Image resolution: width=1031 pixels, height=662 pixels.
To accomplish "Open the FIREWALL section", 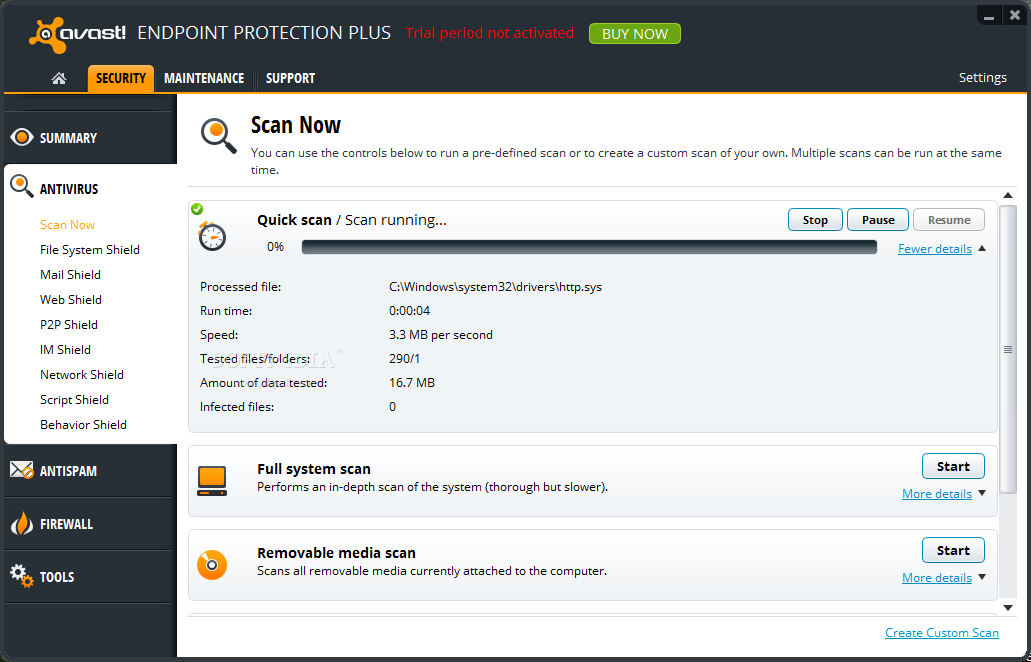I will 88,524.
